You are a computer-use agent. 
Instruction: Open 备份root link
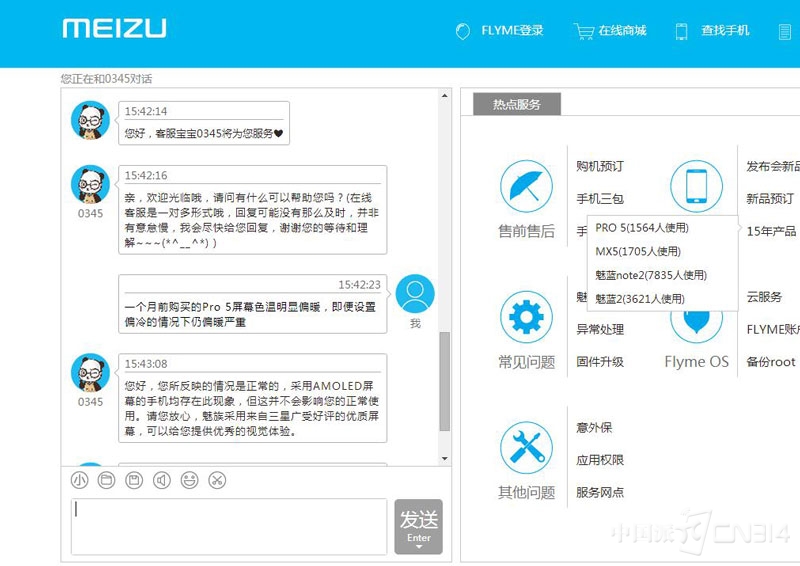coord(771,362)
